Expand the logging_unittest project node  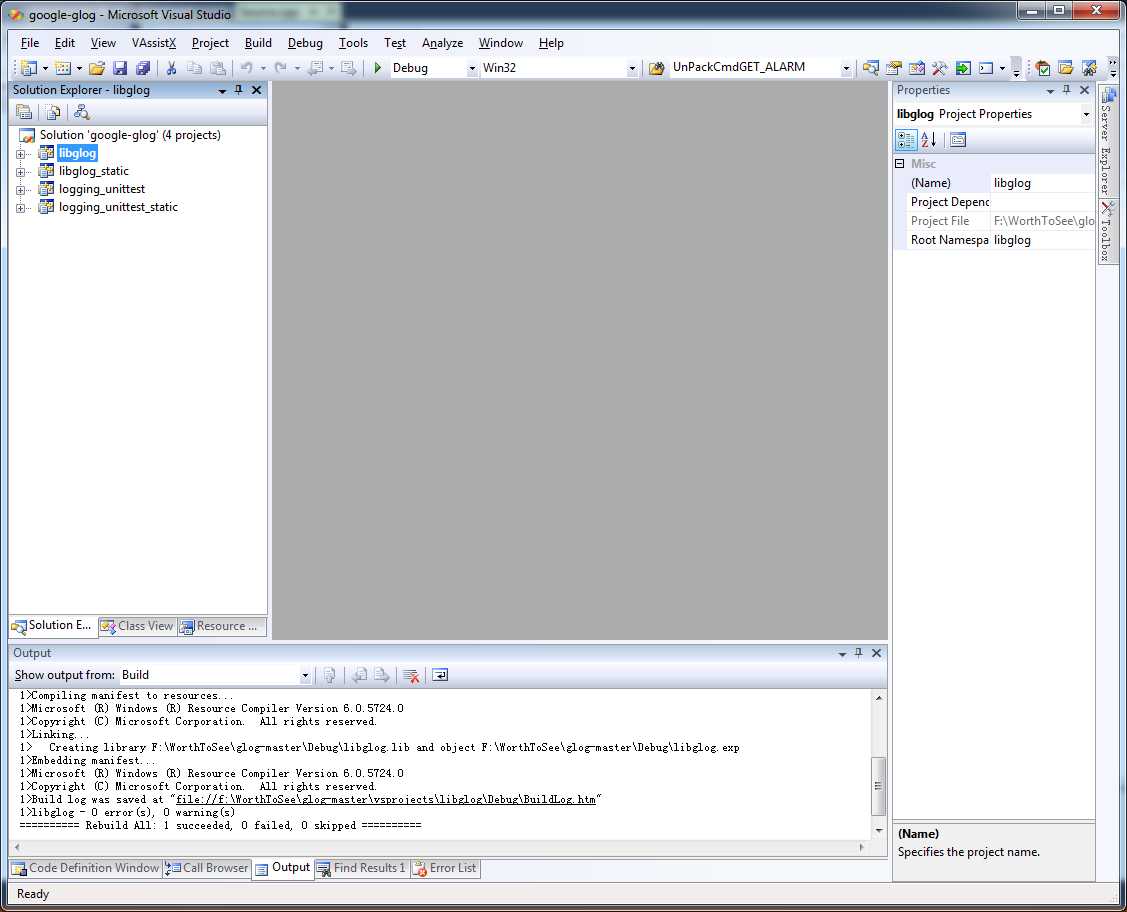click(21, 190)
